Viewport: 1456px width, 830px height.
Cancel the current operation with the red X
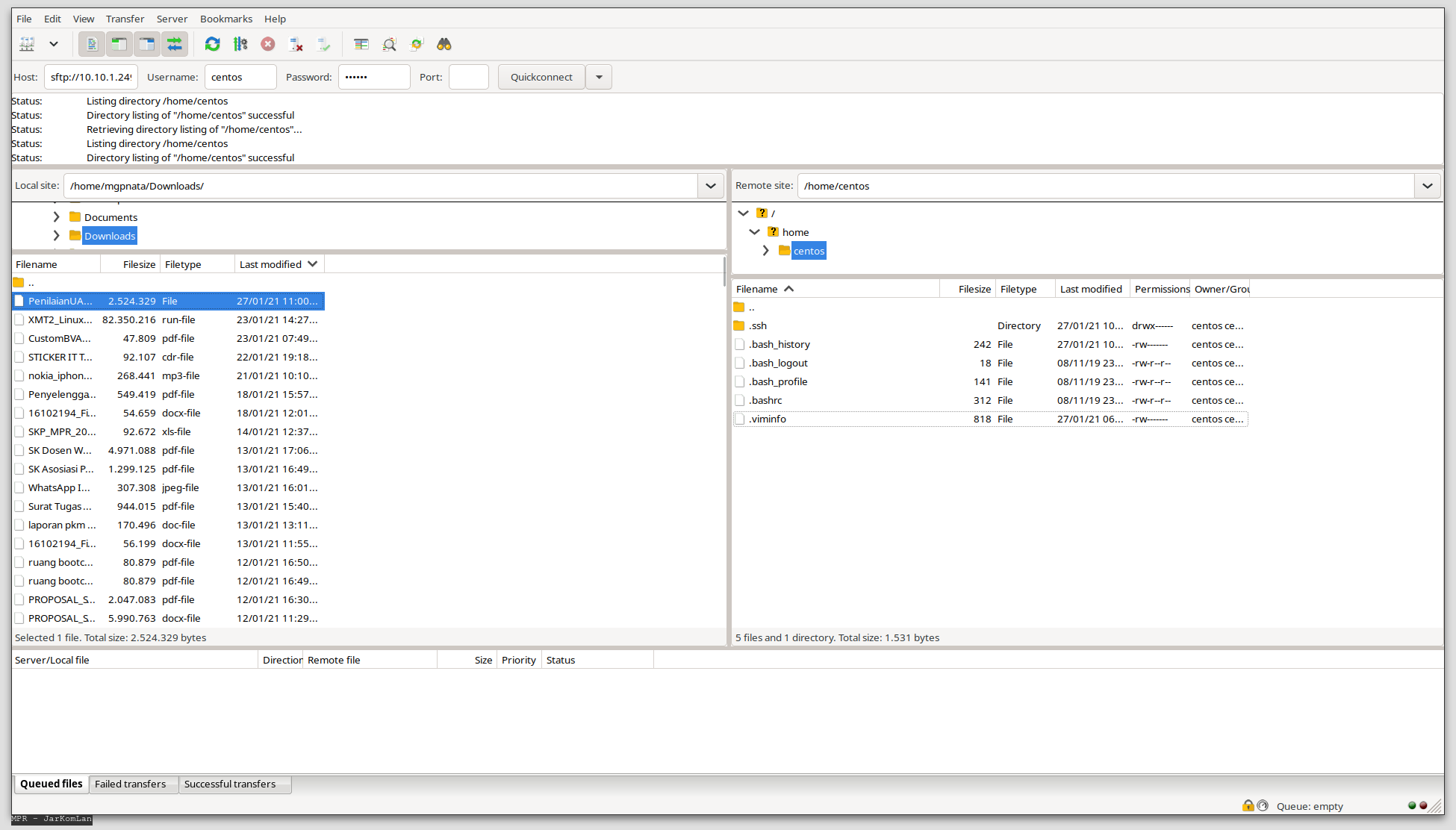point(268,44)
